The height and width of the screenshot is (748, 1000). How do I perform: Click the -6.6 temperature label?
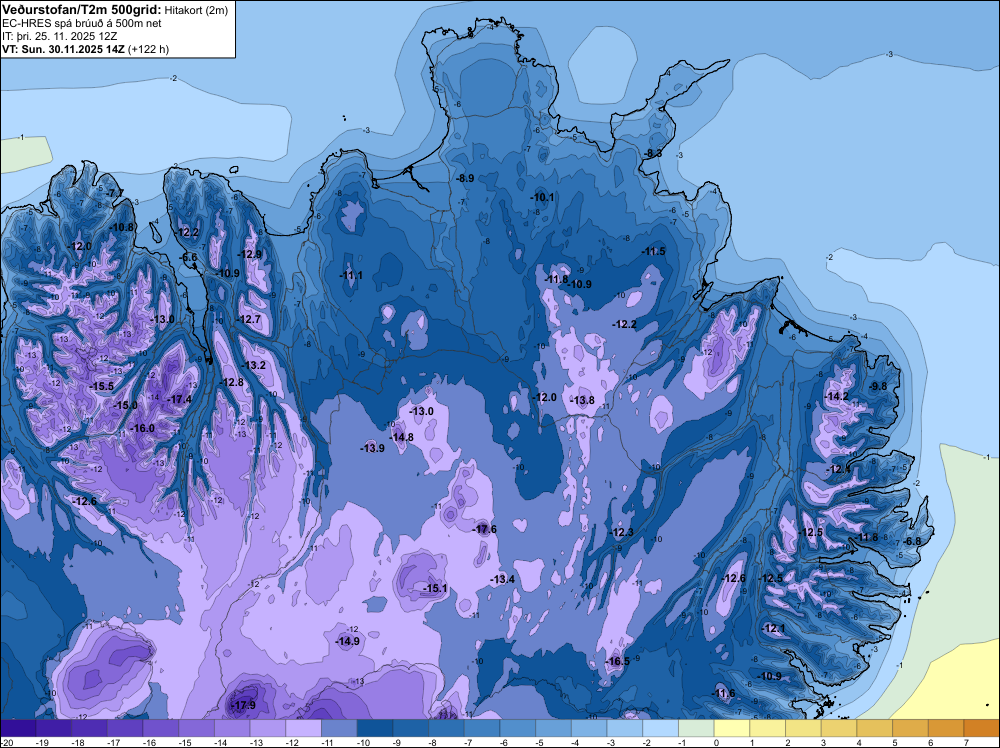pyautogui.click(x=189, y=258)
